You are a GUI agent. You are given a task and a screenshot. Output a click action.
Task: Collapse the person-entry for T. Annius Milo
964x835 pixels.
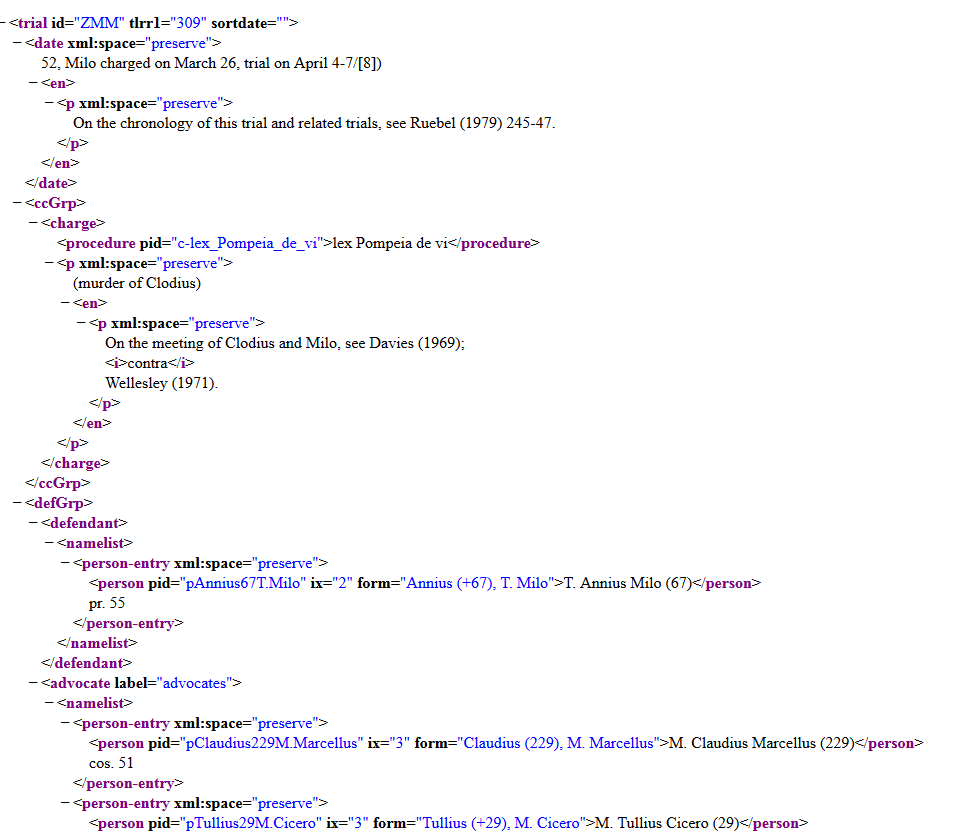pyautogui.click(x=65, y=563)
